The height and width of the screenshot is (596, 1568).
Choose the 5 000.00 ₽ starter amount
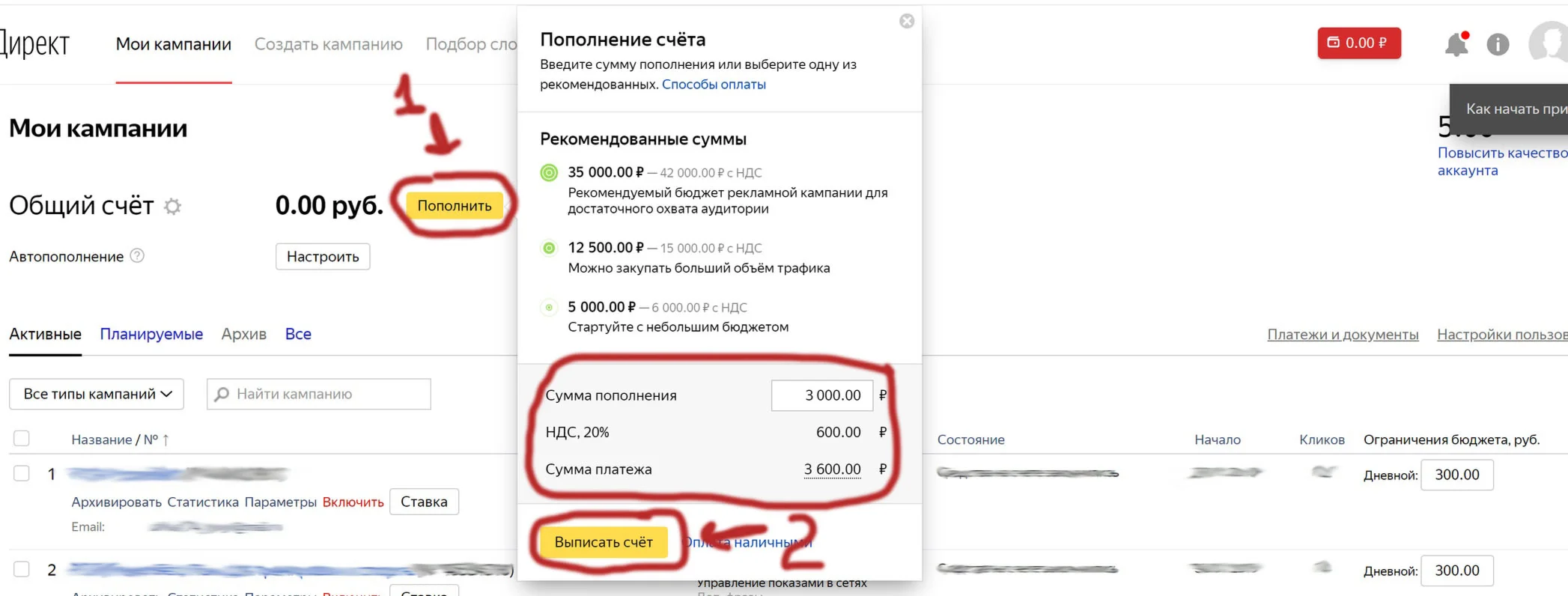coord(549,308)
